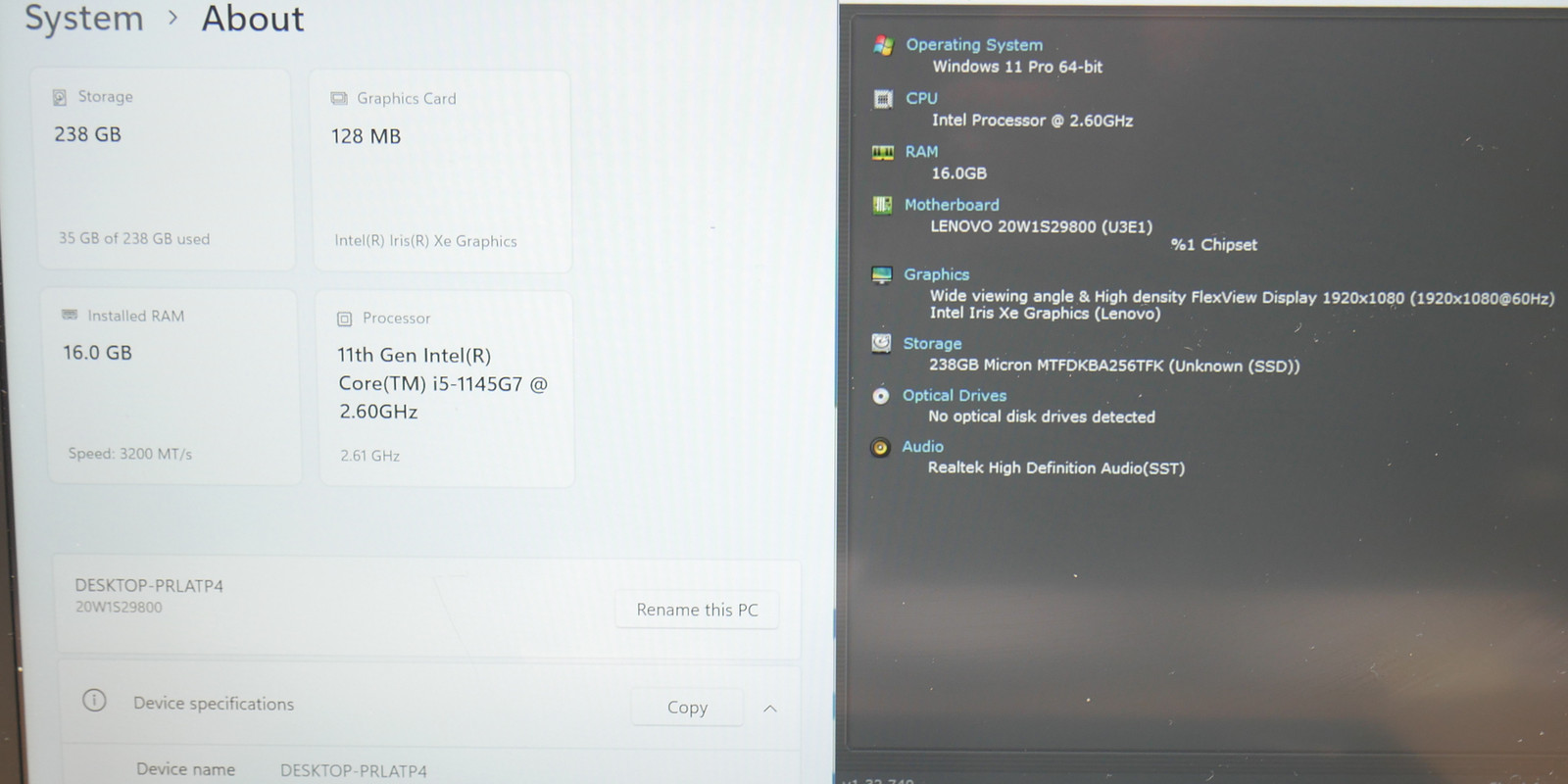Image resolution: width=1568 pixels, height=784 pixels.
Task: Click the DESKTOP-PRLATP4 name above Rename
Action: point(149,586)
